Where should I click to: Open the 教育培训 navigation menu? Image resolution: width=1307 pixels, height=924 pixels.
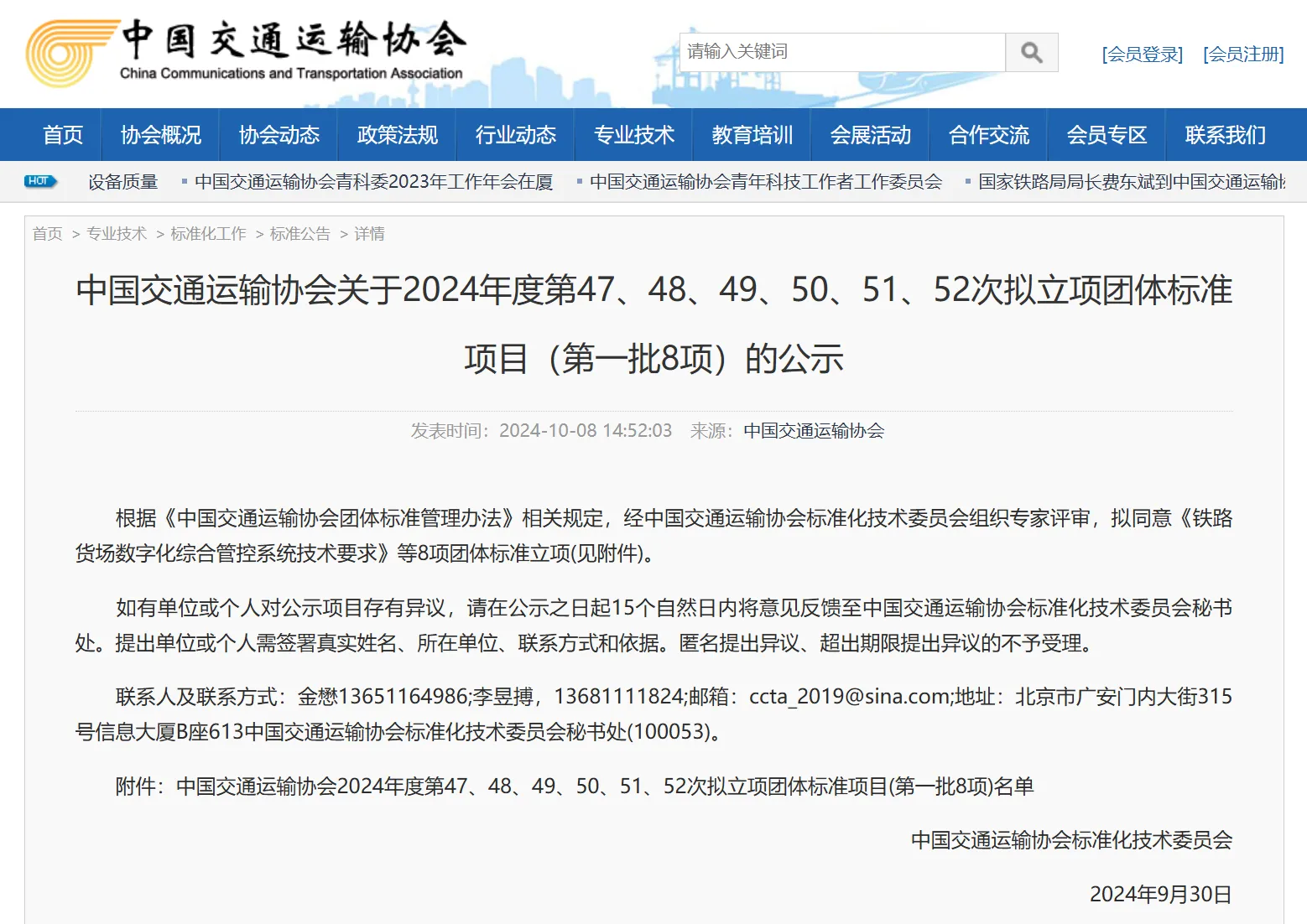click(752, 135)
